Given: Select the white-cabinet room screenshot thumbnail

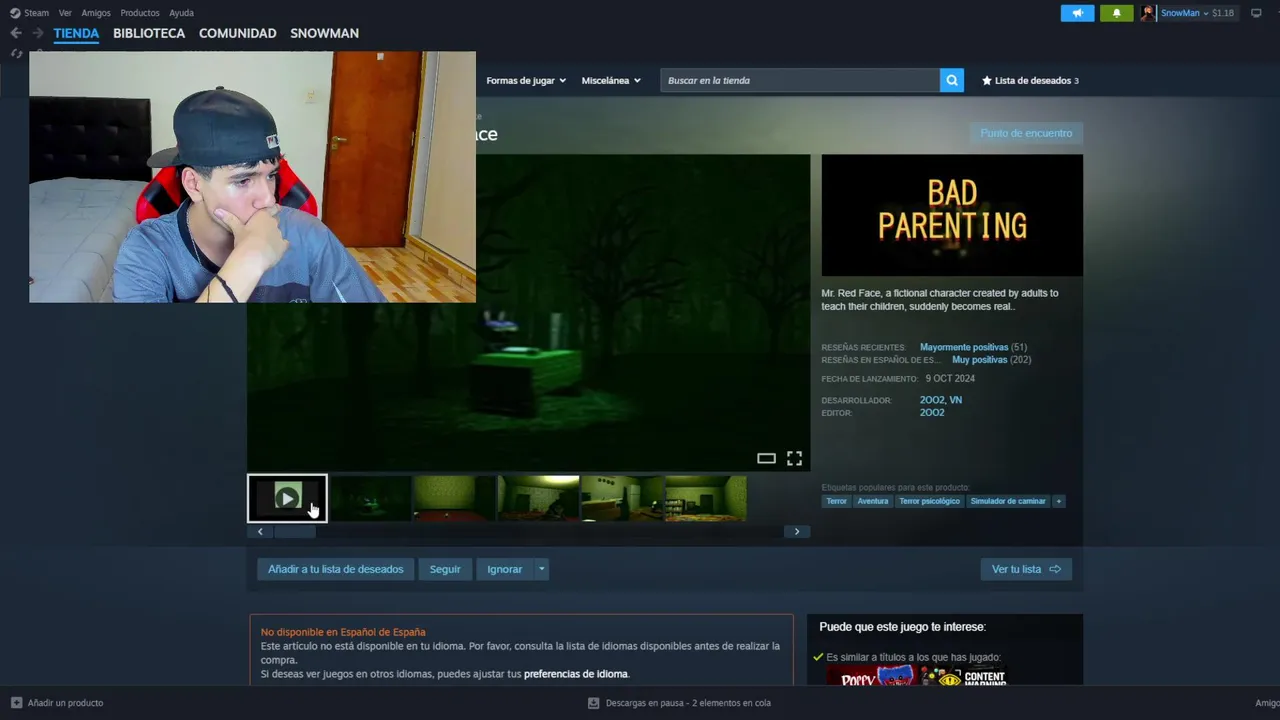Looking at the screenshot, I should (x=622, y=498).
